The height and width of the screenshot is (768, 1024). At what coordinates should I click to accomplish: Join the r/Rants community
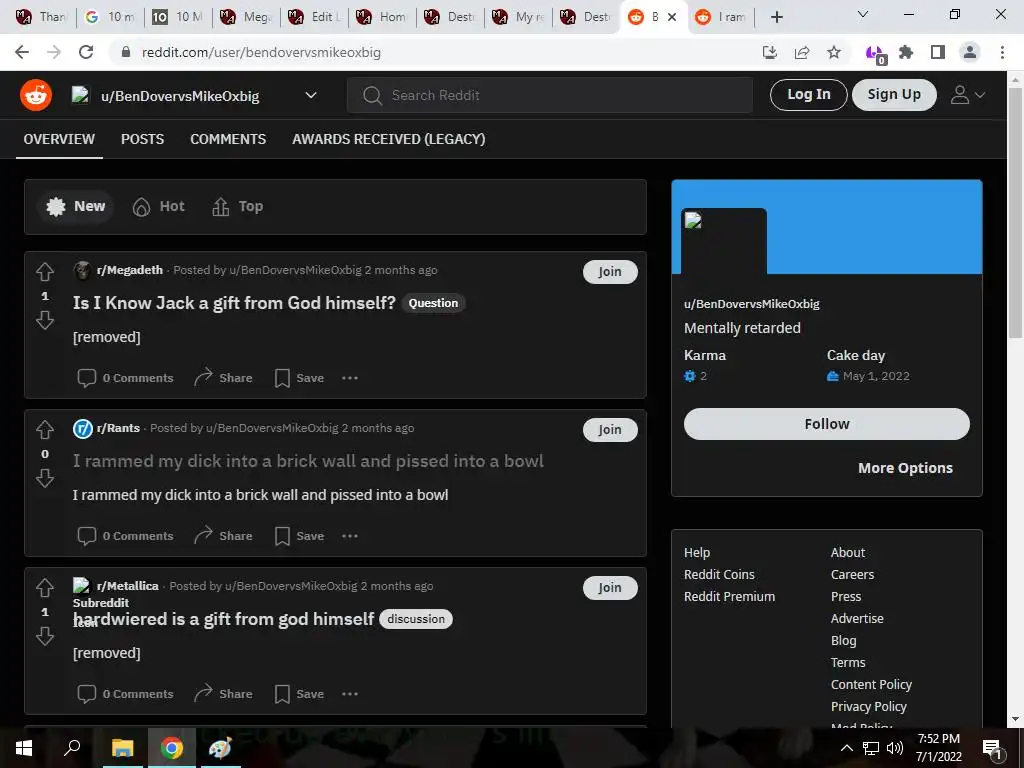pyautogui.click(x=610, y=430)
